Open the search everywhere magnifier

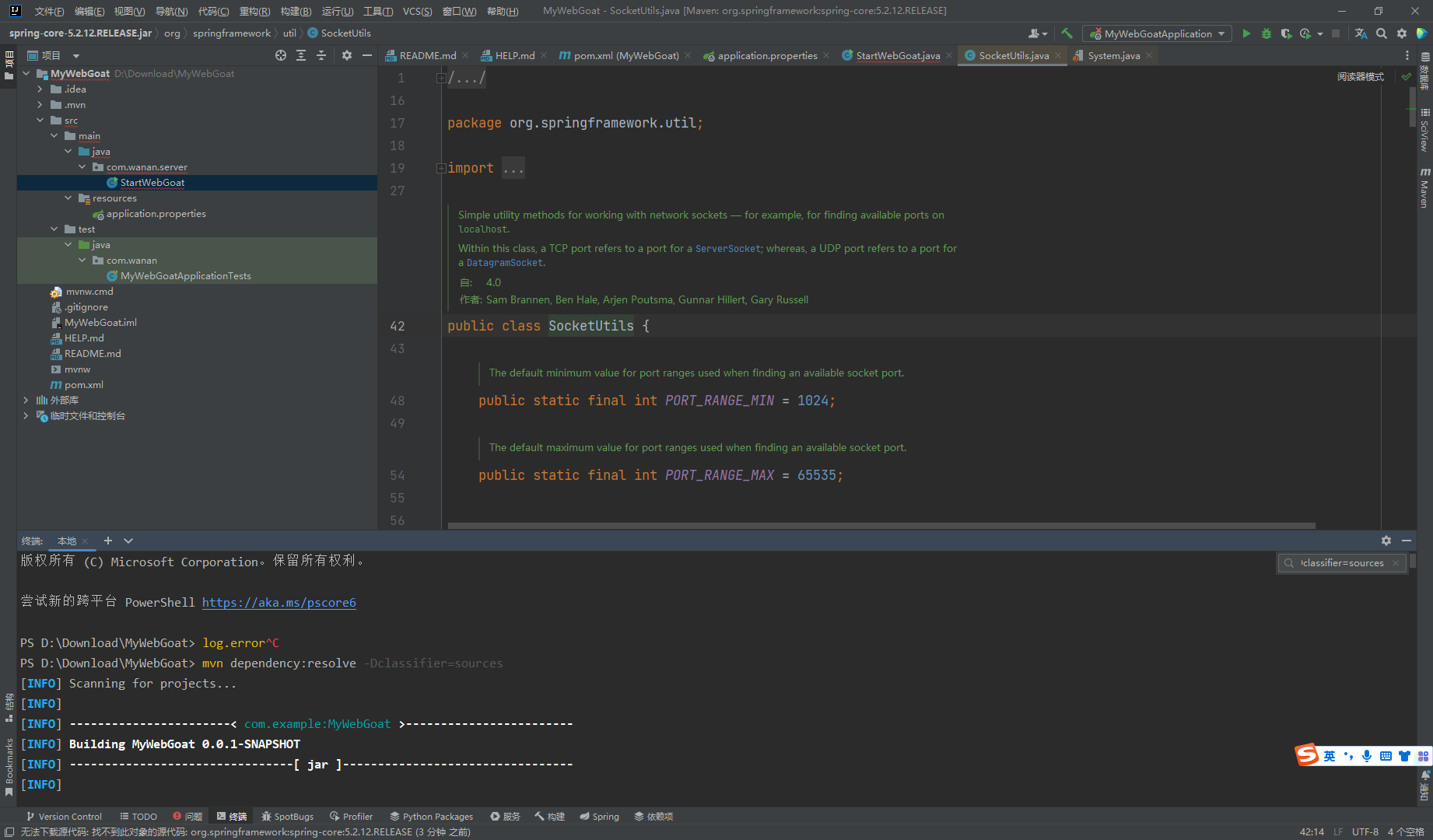(x=1381, y=33)
